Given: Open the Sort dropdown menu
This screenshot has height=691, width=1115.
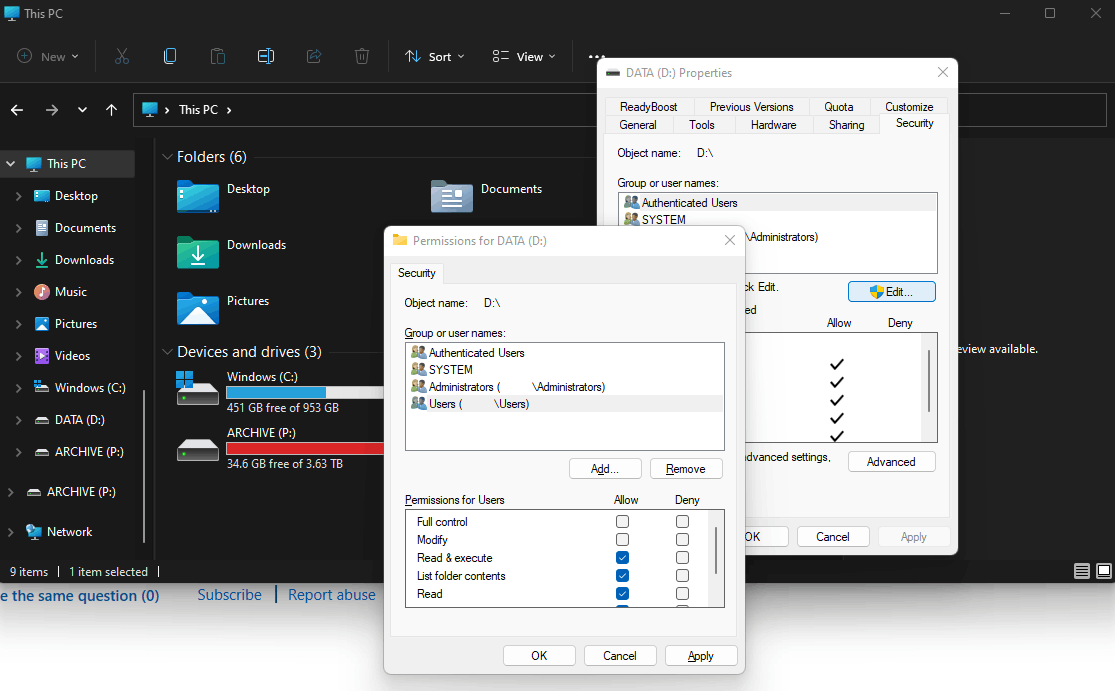Looking at the screenshot, I should point(434,56).
